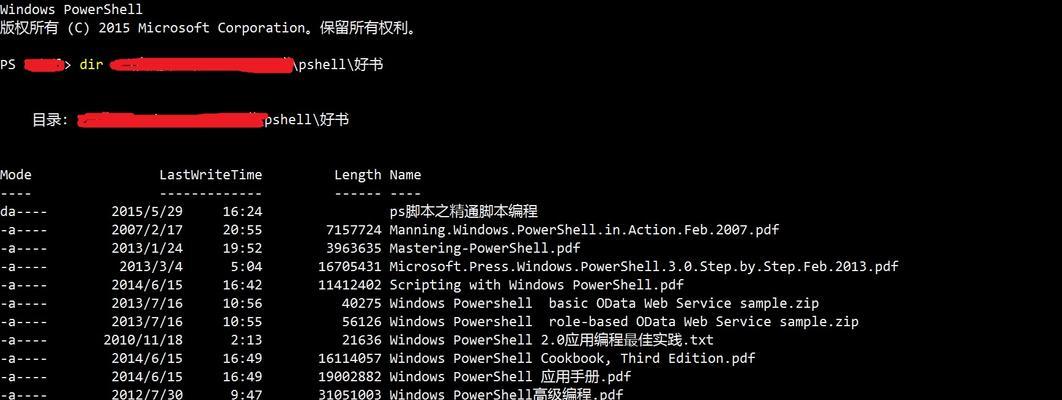Click the LastWriteTime column header
The height and width of the screenshot is (400, 1062).
211,175
